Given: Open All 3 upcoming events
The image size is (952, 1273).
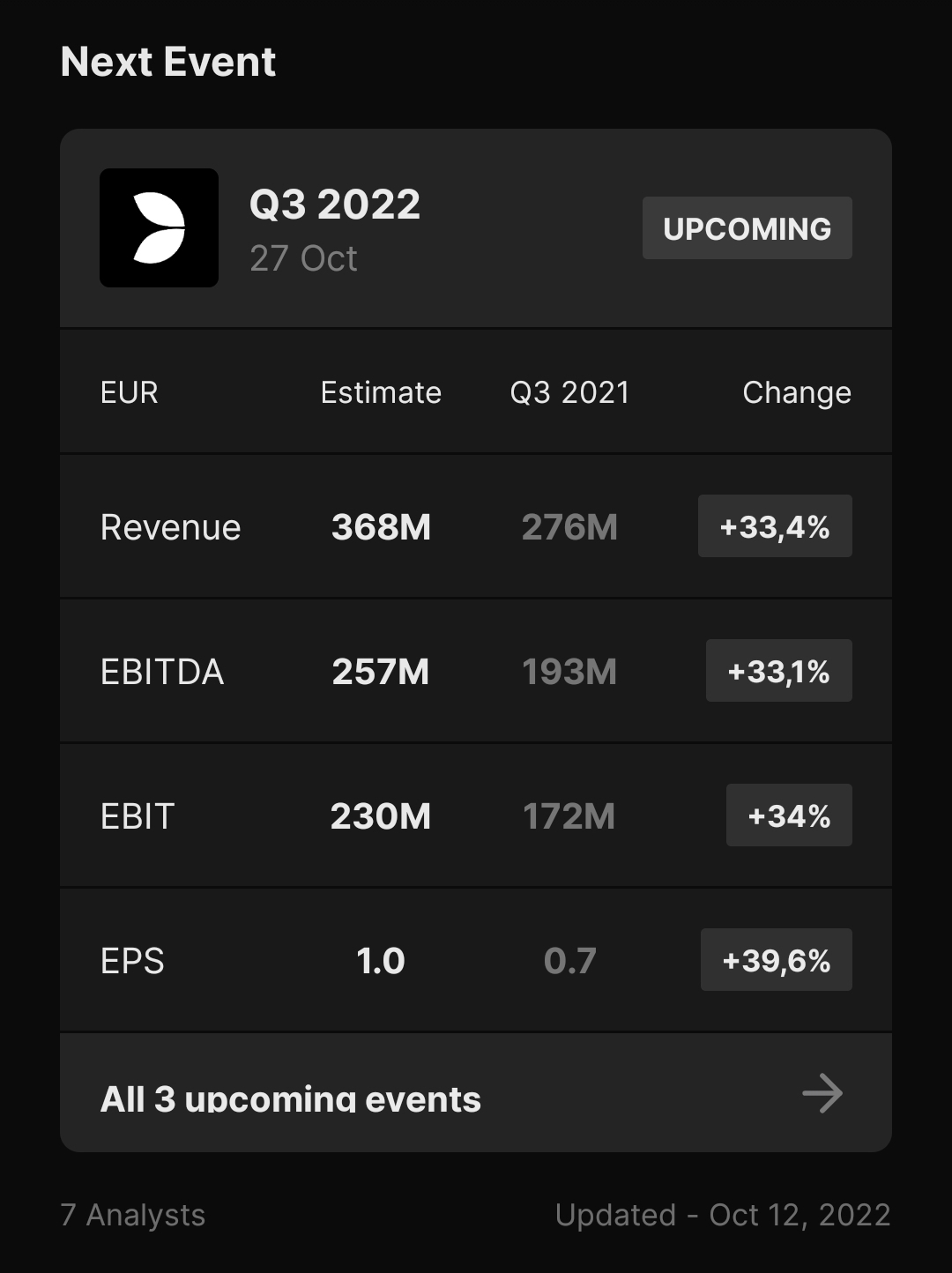Looking at the screenshot, I should click(476, 1093).
